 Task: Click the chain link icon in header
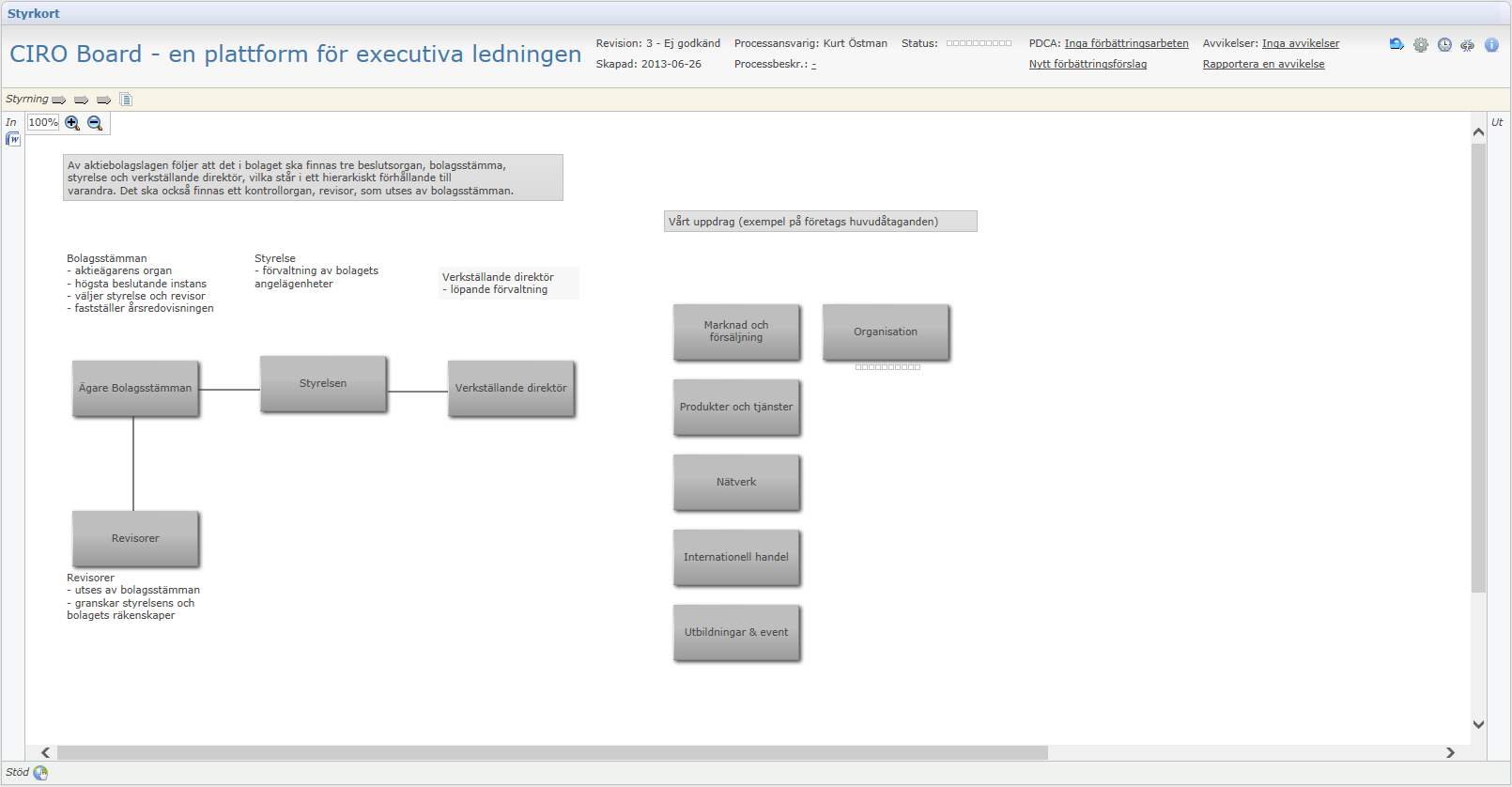click(x=1467, y=45)
